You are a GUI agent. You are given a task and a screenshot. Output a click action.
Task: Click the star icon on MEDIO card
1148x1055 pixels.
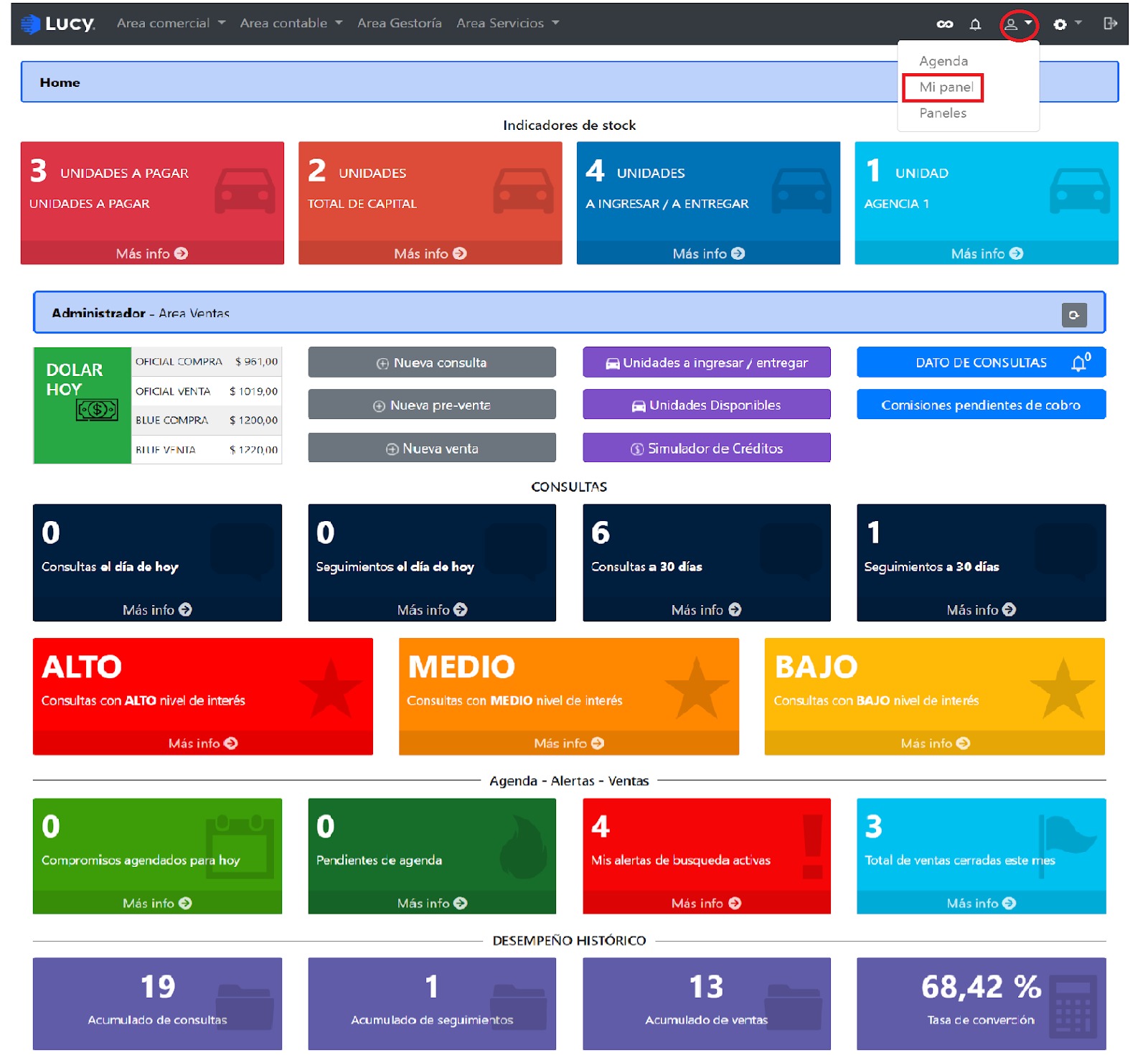pos(696,688)
